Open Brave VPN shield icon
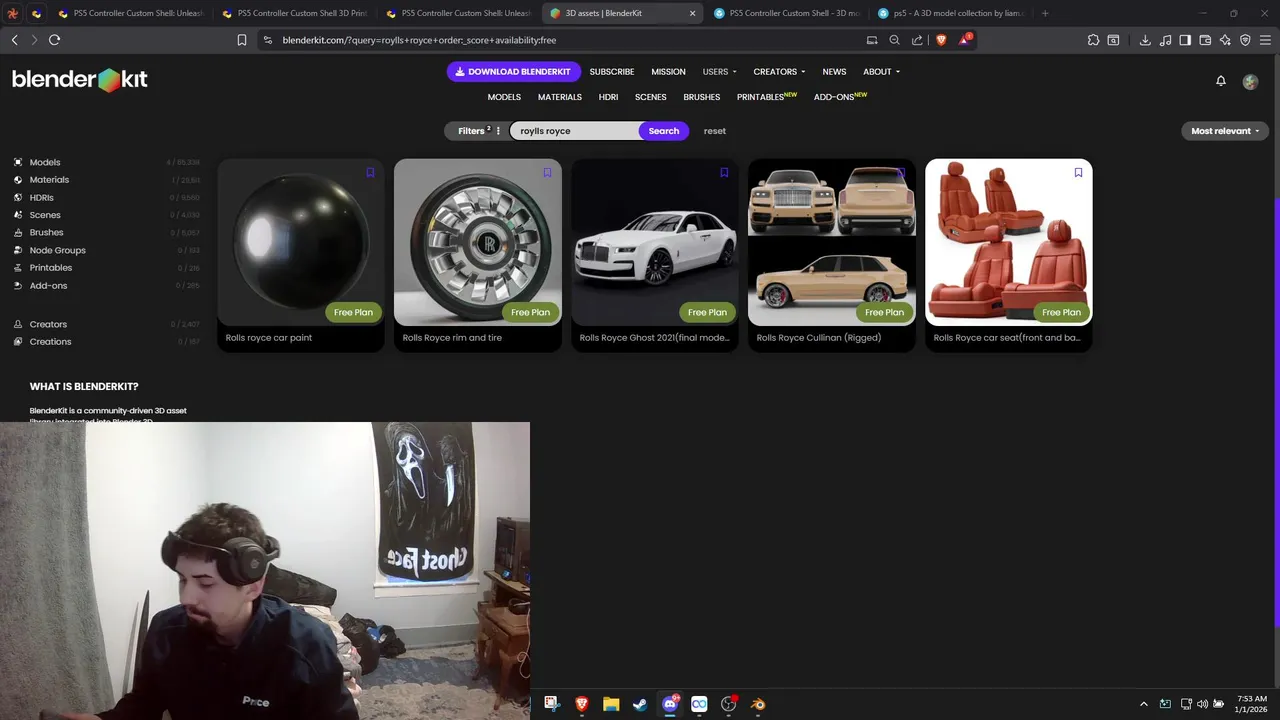 [x=1245, y=40]
